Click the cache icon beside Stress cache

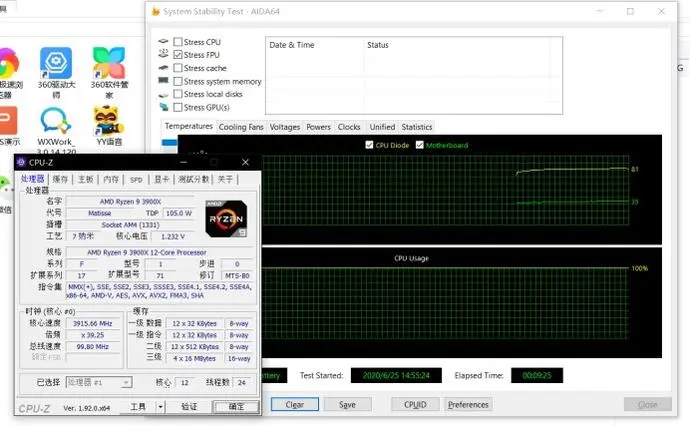[x=163, y=67]
